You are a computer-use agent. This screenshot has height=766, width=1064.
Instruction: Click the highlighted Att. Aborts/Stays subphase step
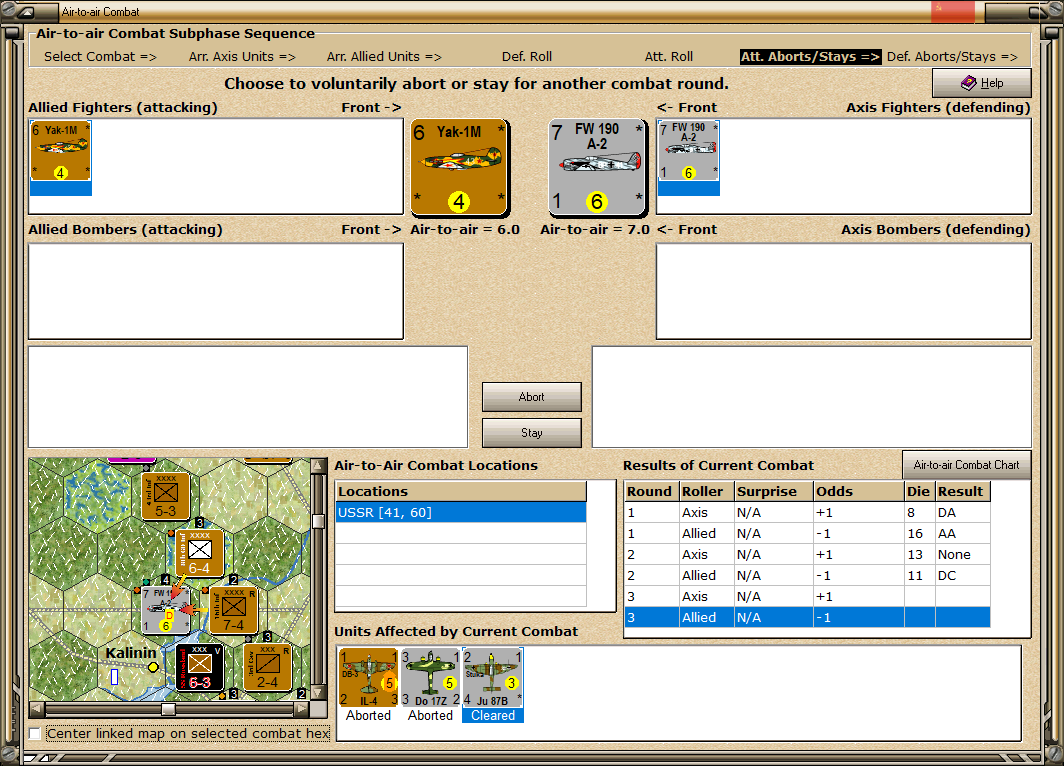(810, 56)
